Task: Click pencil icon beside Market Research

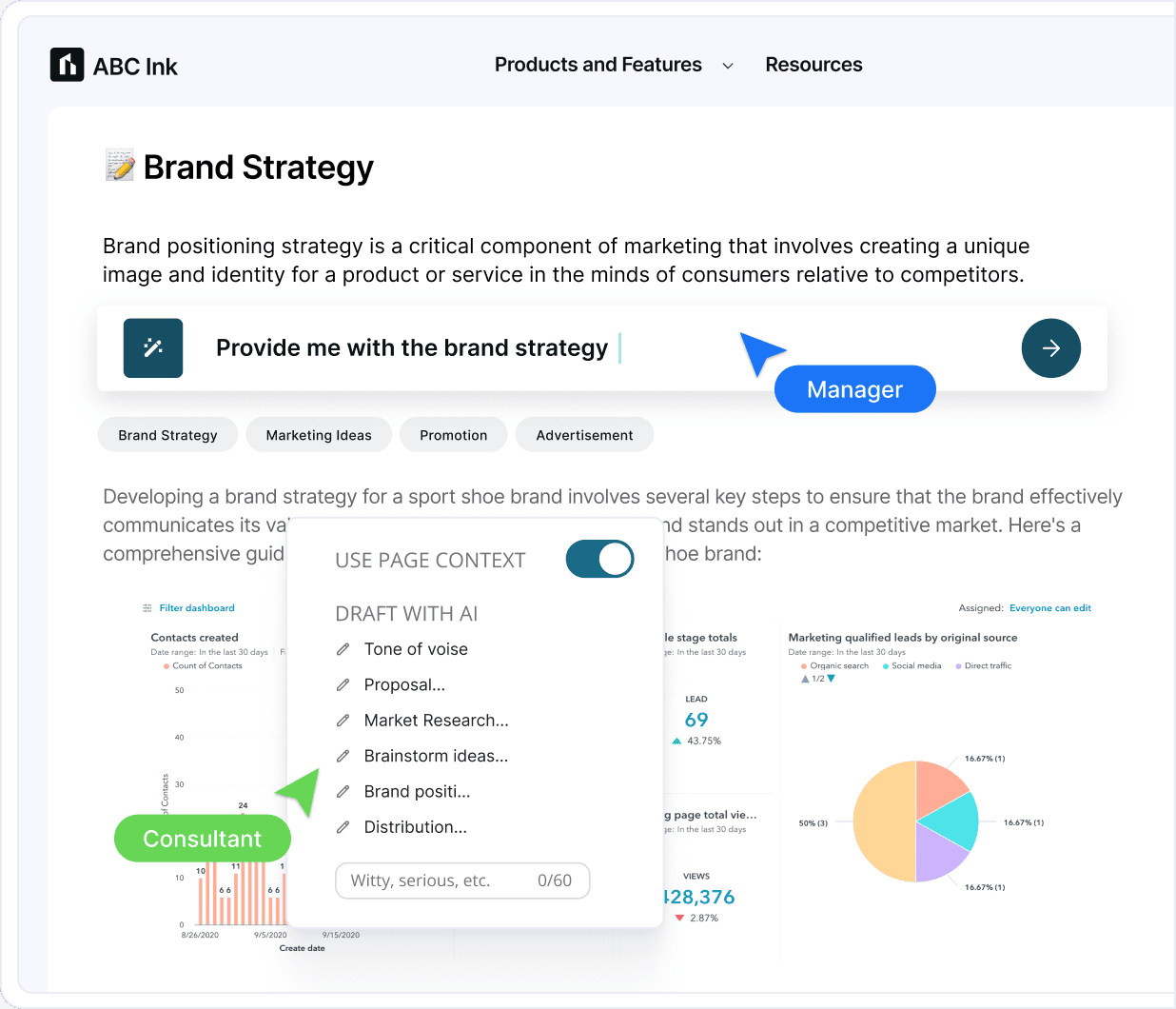Action: tap(343, 721)
